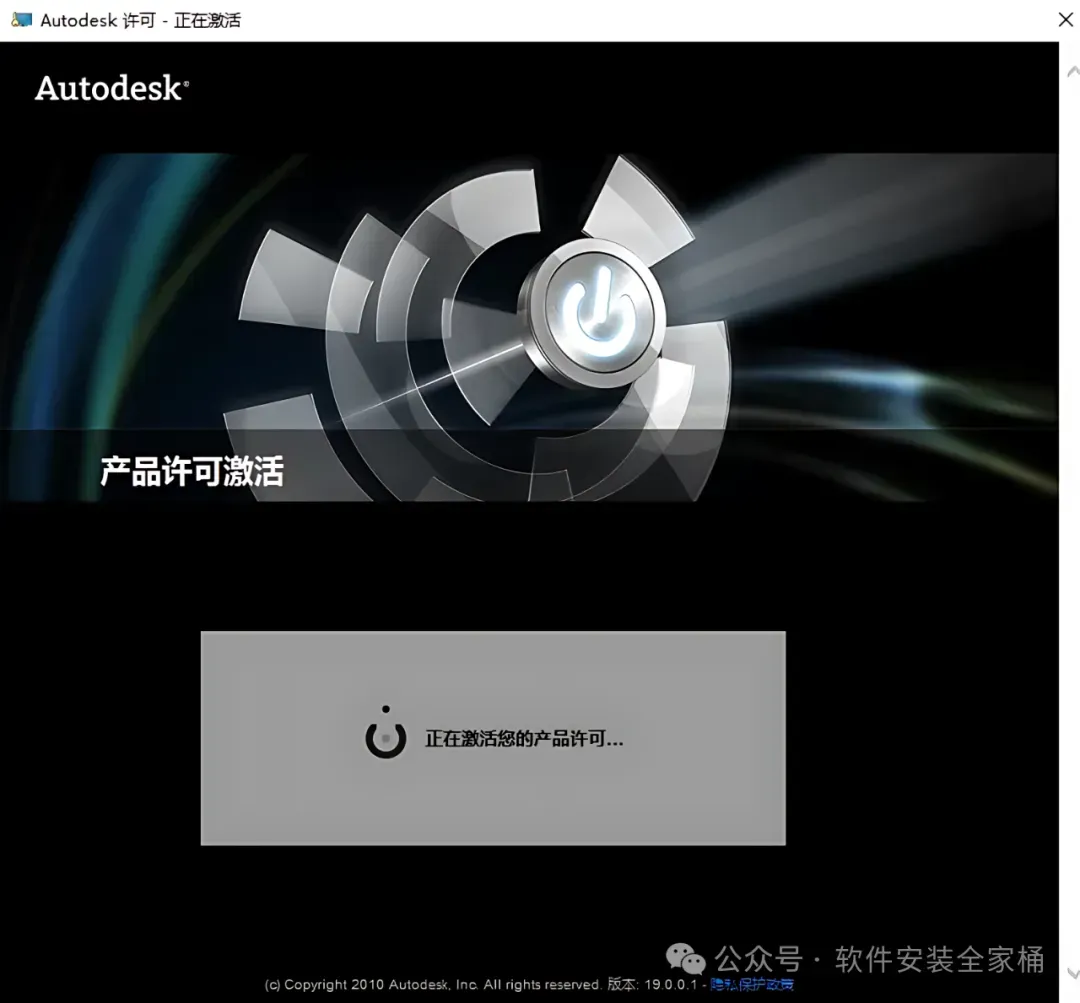The image size is (1080, 1003).
Task: Click the scrollbar up arrow
Action: click(1073, 72)
